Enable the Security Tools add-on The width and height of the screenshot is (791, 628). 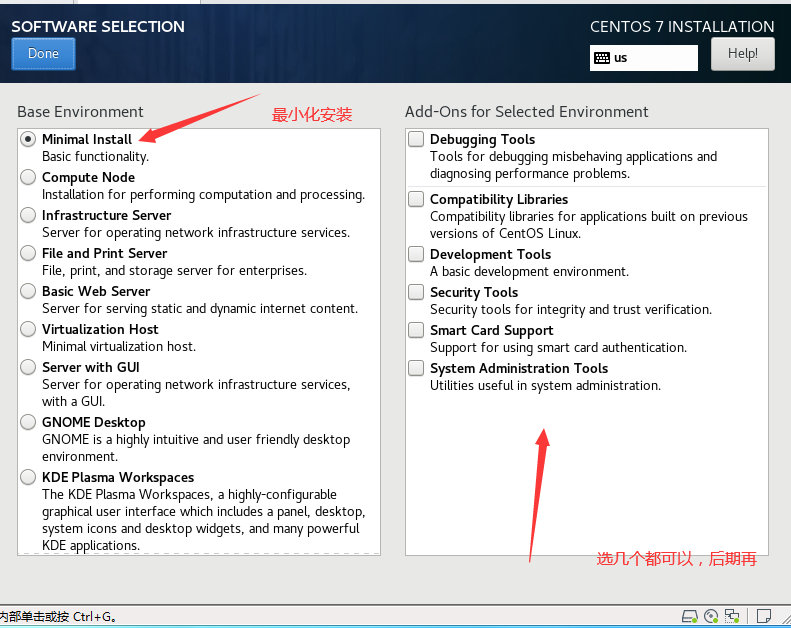(416, 292)
